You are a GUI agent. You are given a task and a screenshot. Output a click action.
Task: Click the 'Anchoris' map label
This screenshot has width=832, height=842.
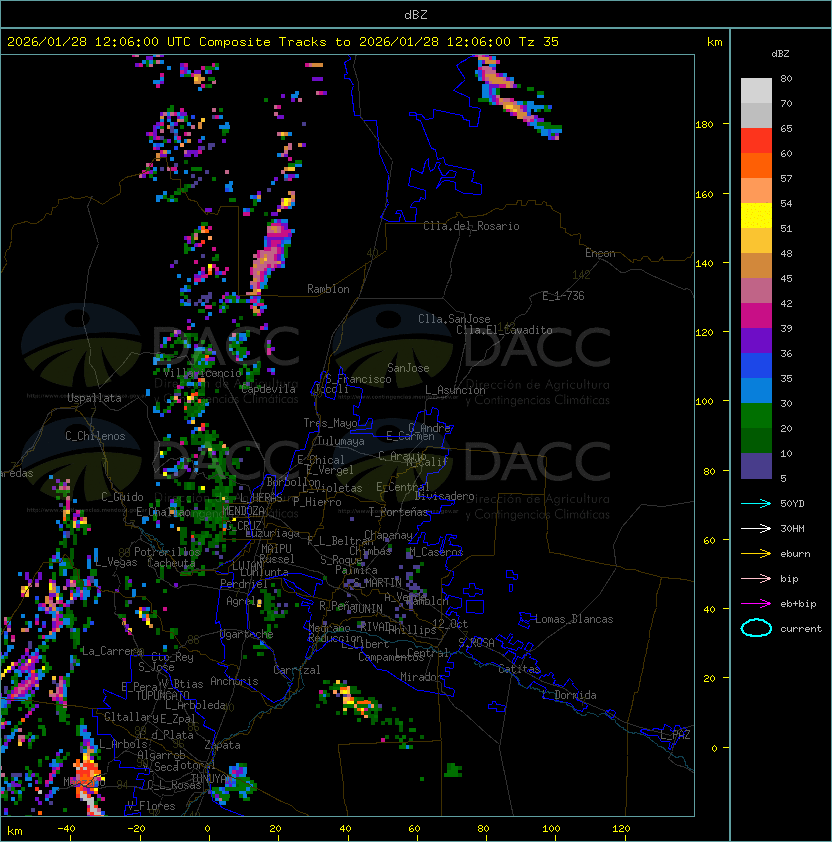[234, 681]
